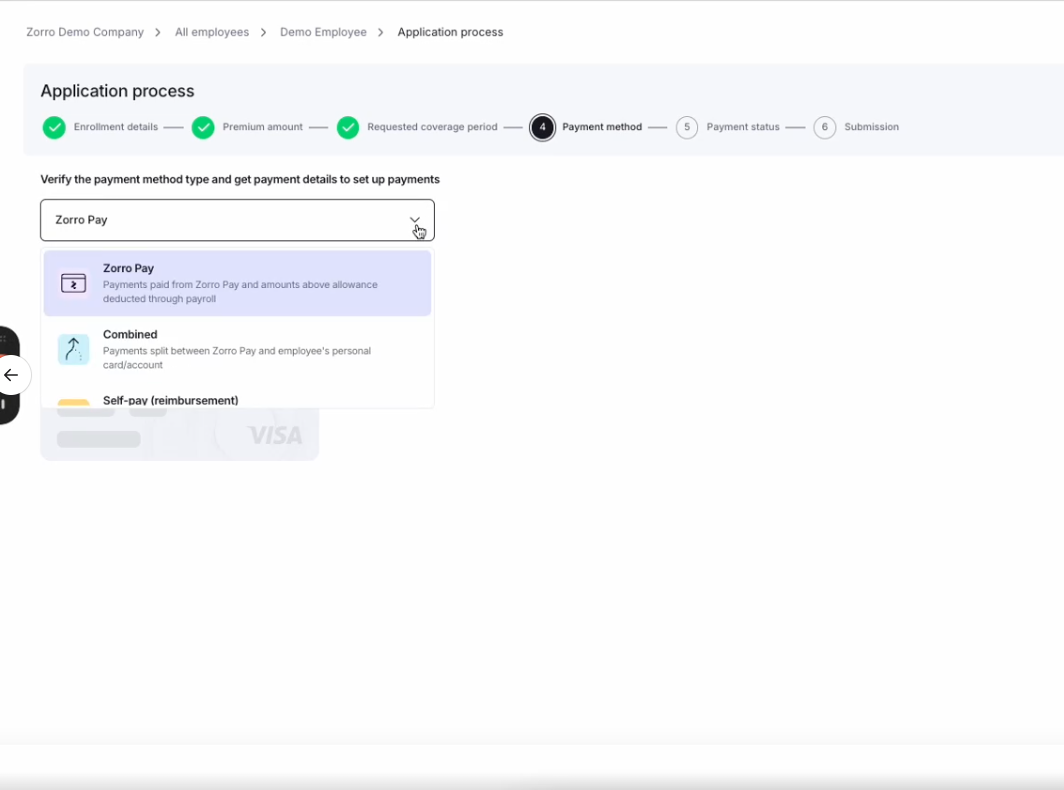1064x790 pixels.
Task: Click the "Verify the payment method type" heading
Action: pos(240,179)
